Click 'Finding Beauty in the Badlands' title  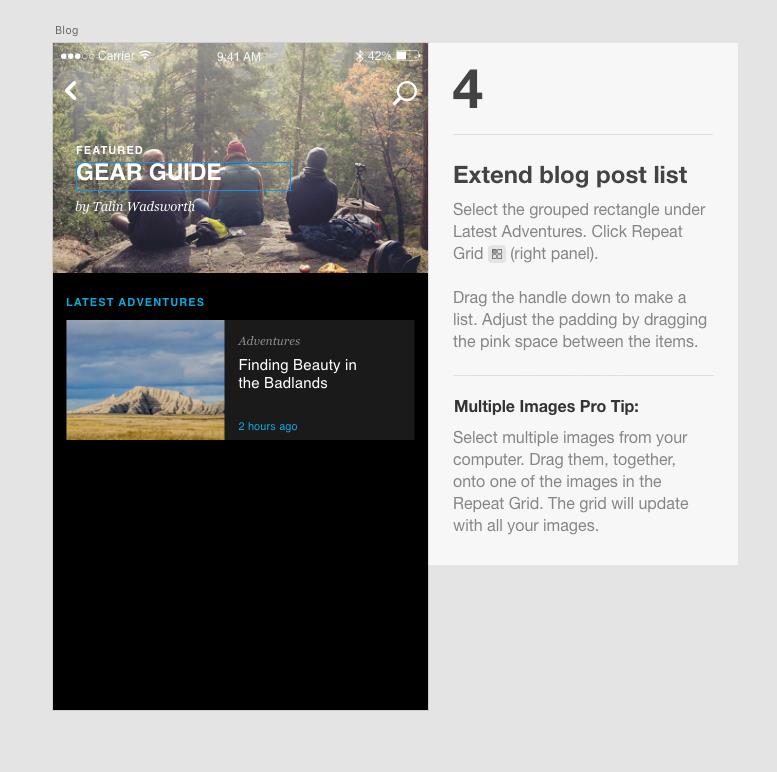297,374
